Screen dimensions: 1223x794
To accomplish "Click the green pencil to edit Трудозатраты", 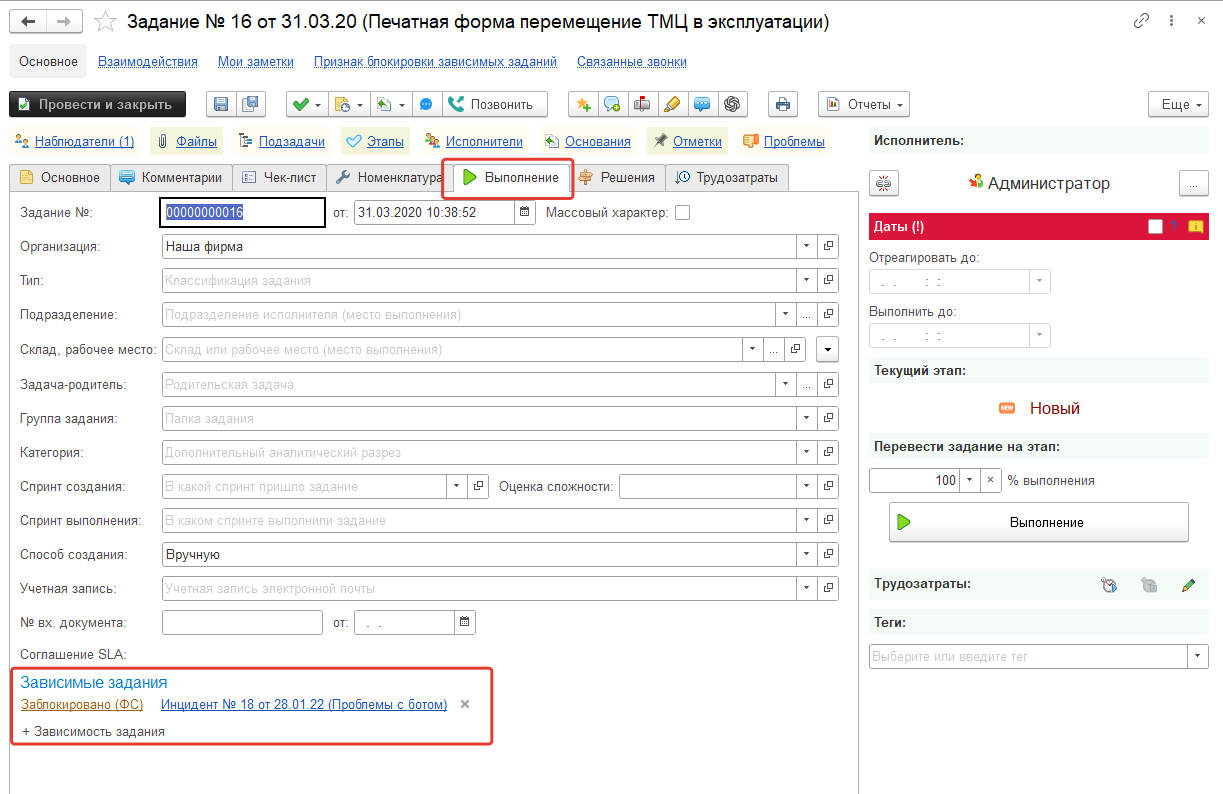I will pyautogui.click(x=1188, y=586).
